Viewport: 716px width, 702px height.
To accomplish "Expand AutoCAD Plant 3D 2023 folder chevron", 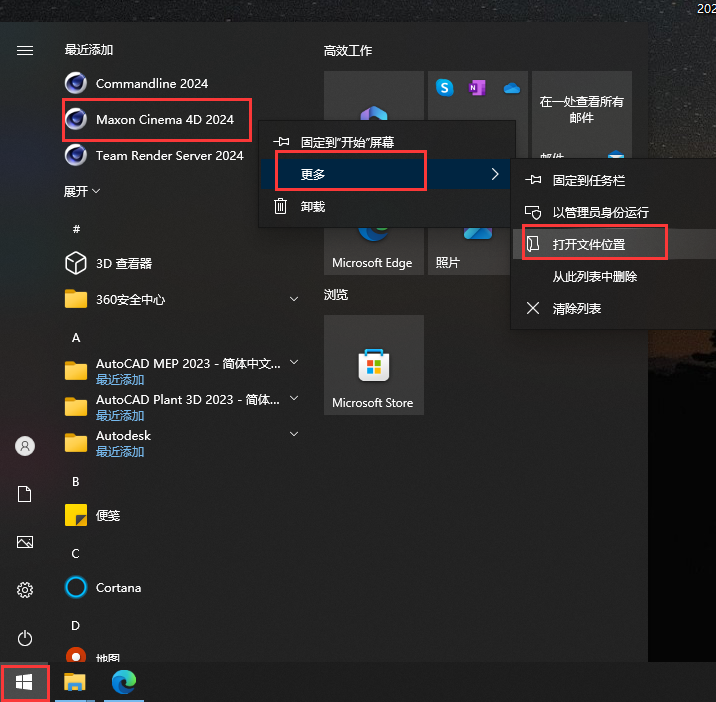I will tap(294, 398).
